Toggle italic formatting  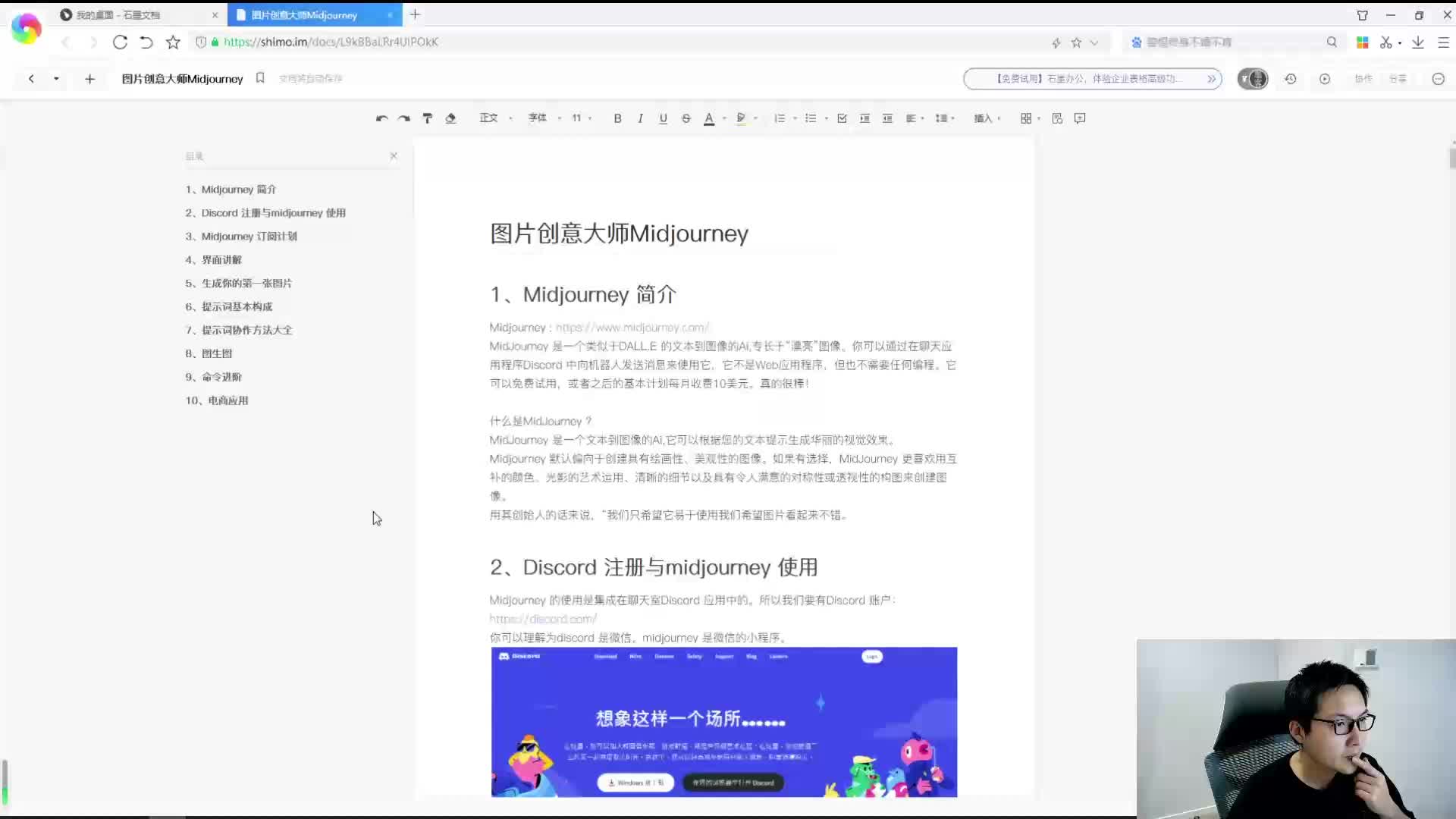641,118
